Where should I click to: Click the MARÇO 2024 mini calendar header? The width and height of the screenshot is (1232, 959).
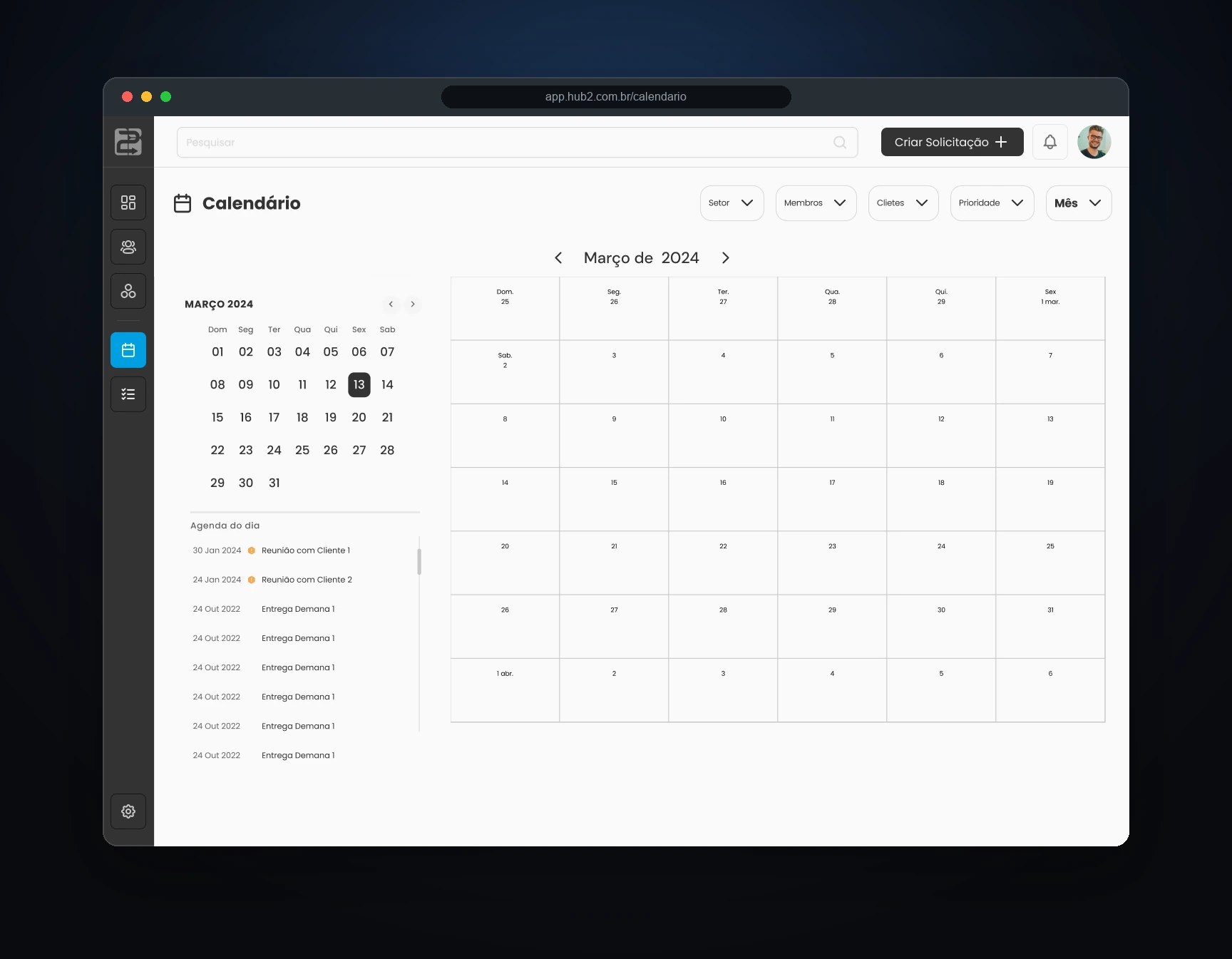[219, 304]
